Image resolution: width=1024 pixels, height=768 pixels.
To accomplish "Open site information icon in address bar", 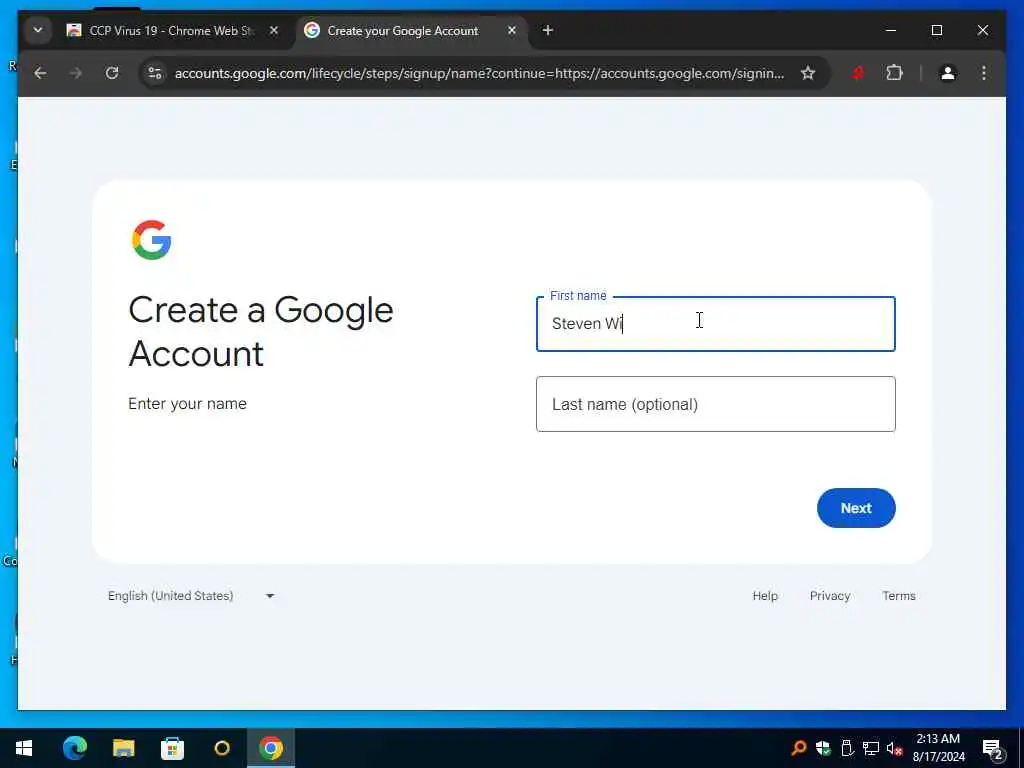I will coord(155,73).
